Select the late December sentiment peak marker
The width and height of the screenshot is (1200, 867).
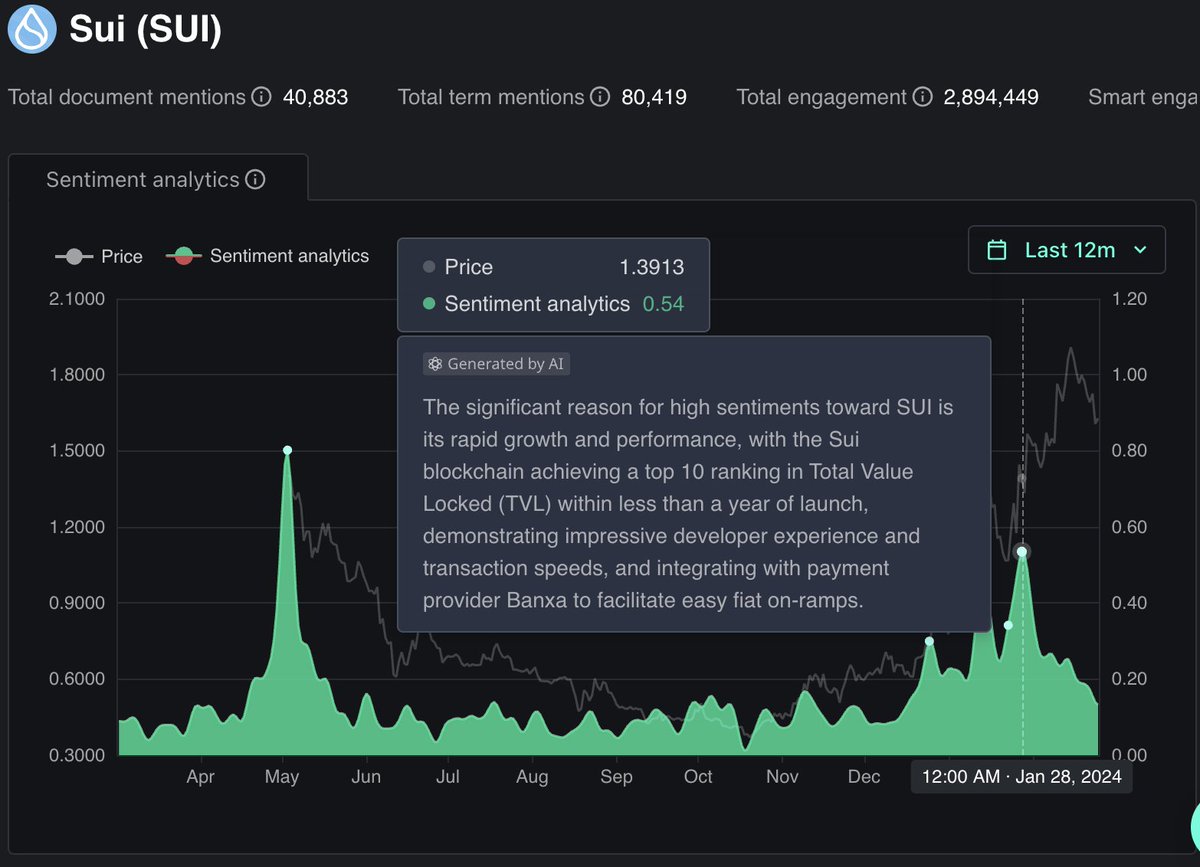(929, 641)
